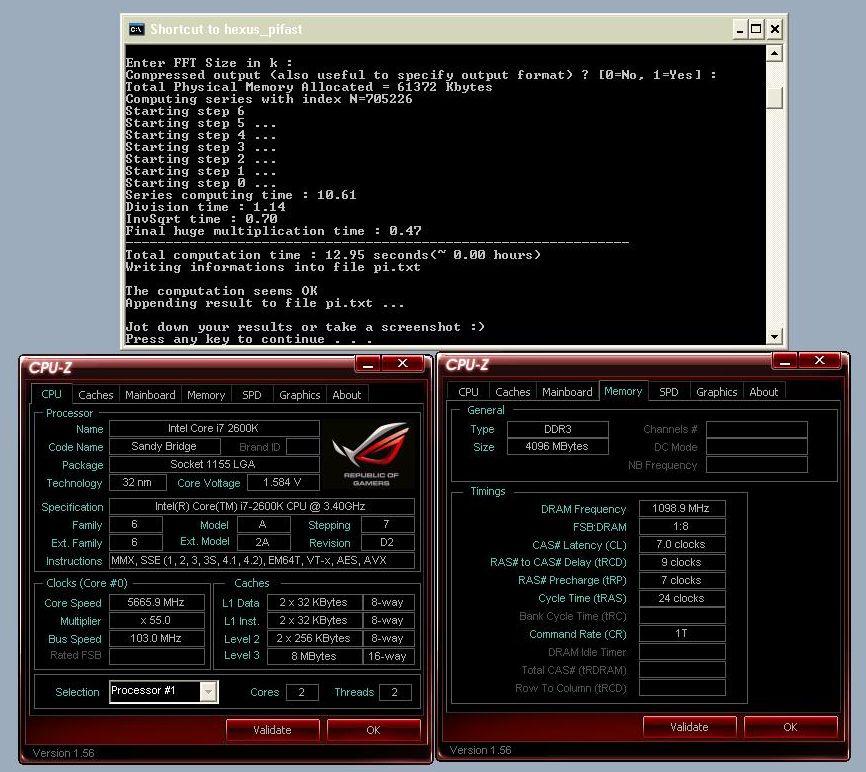Open Caches tab in left CPU-Z window
This screenshot has width=866, height=772.
click(x=96, y=395)
